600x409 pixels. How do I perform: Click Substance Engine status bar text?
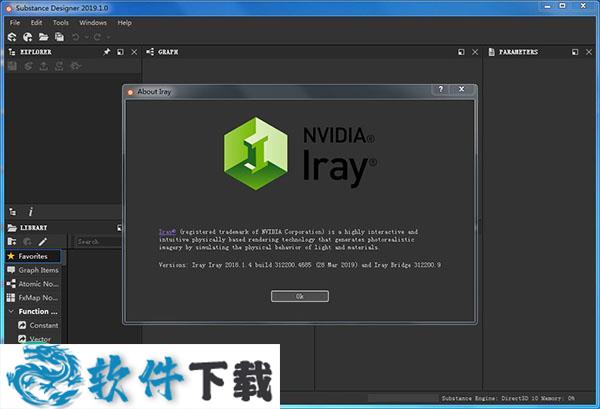pyautogui.click(x=508, y=398)
